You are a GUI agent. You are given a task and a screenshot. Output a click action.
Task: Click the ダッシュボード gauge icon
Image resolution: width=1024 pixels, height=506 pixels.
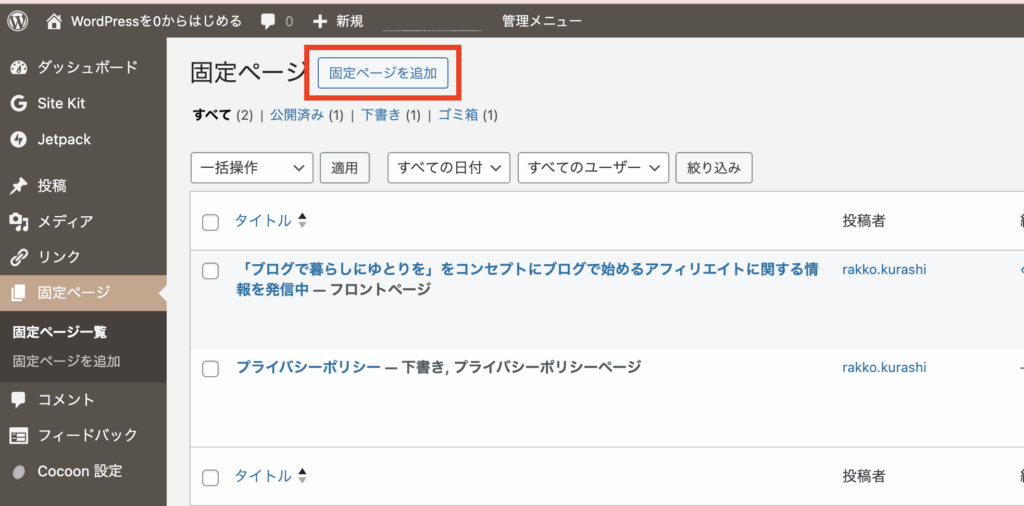click(x=19, y=67)
